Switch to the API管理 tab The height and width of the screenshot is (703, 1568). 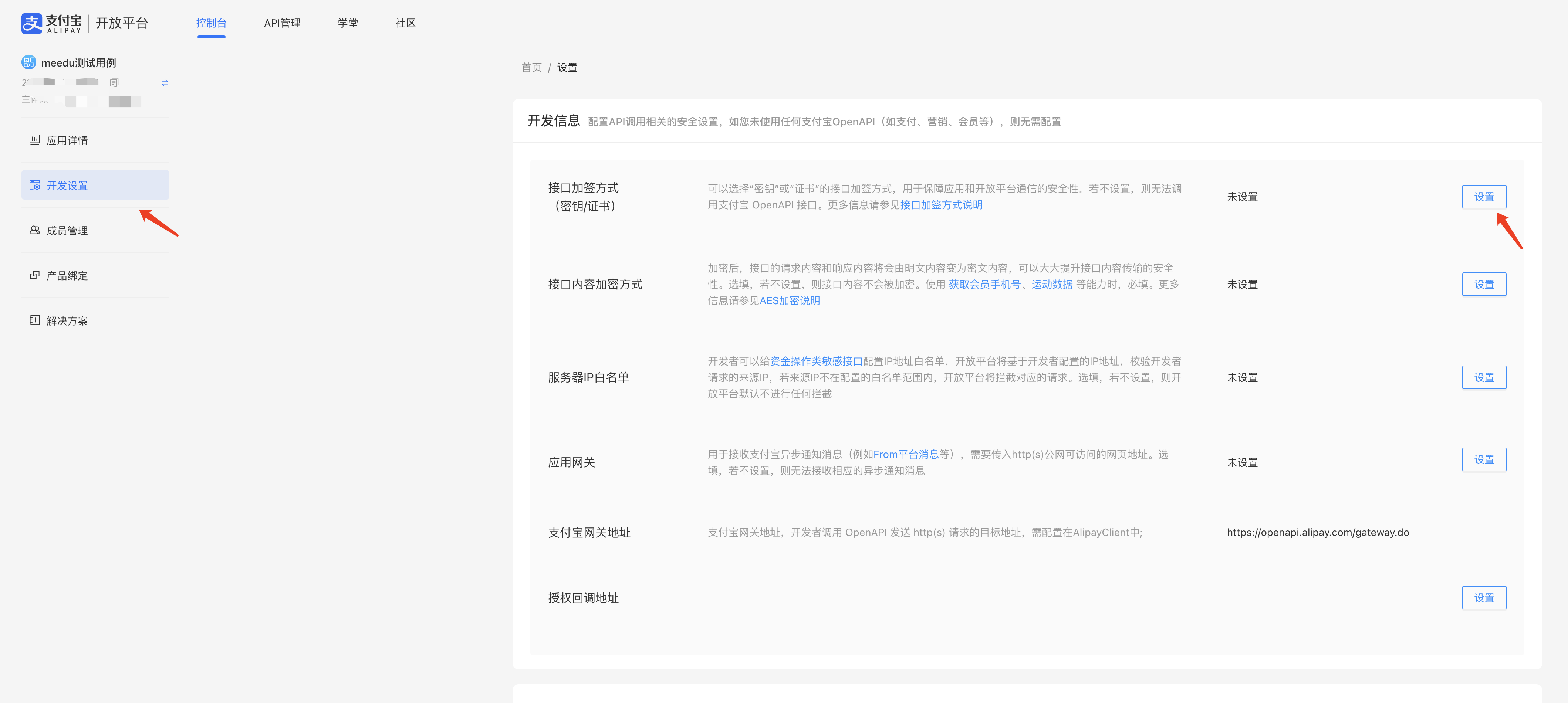[282, 23]
